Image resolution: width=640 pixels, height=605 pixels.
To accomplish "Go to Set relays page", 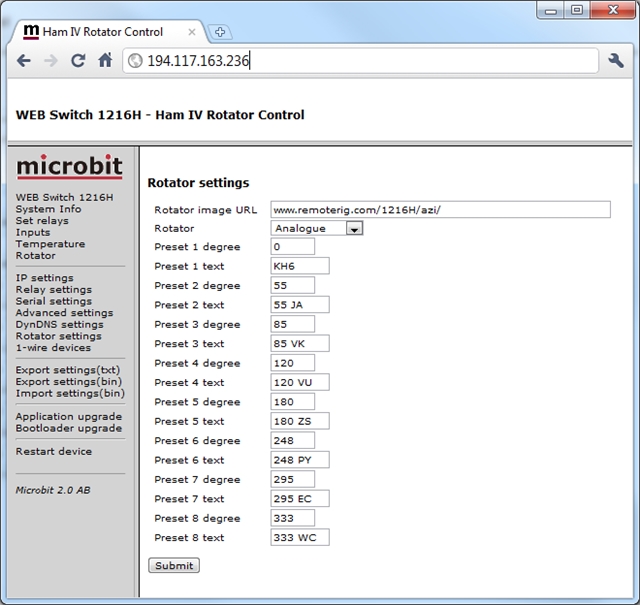I will 42,221.
